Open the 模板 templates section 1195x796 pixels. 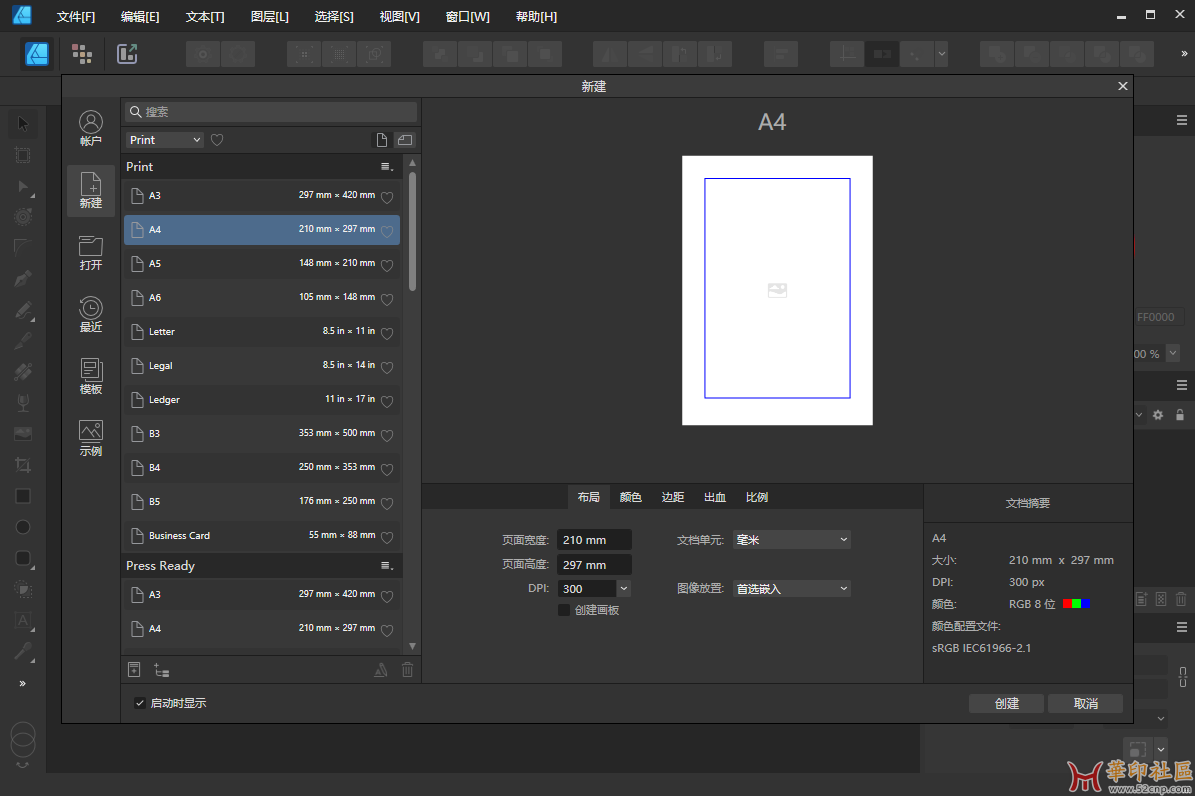[91, 376]
